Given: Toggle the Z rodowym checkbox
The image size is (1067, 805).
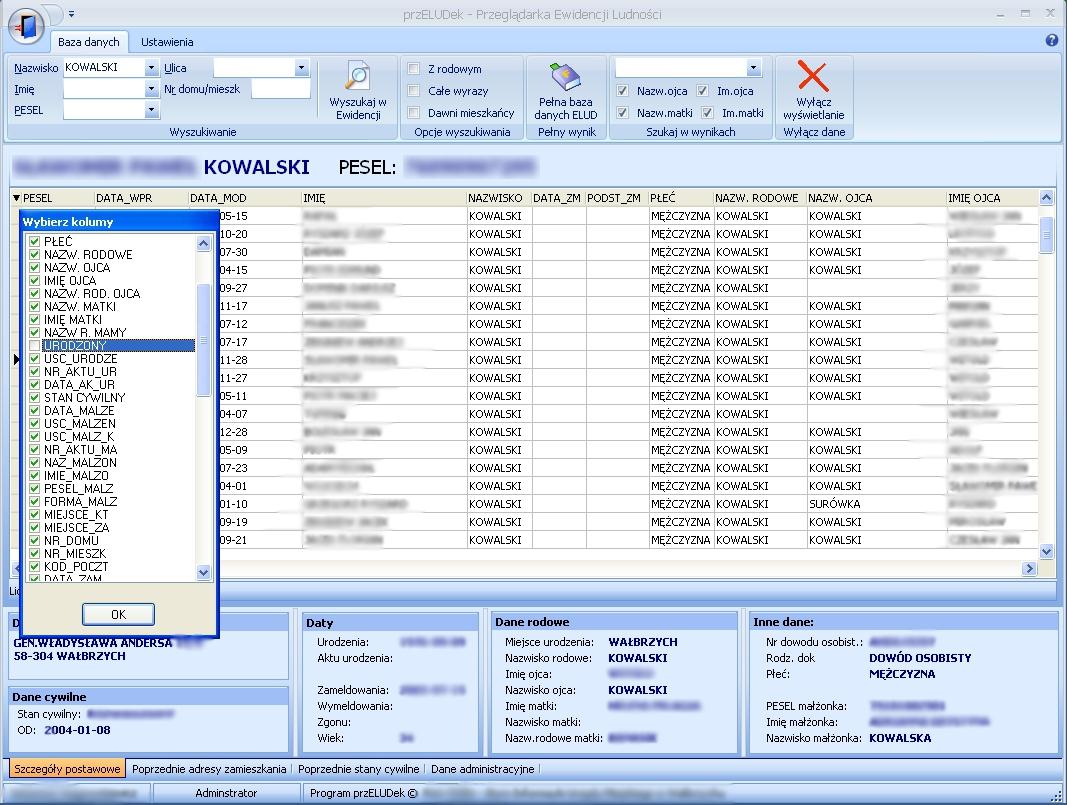Looking at the screenshot, I should (414, 69).
